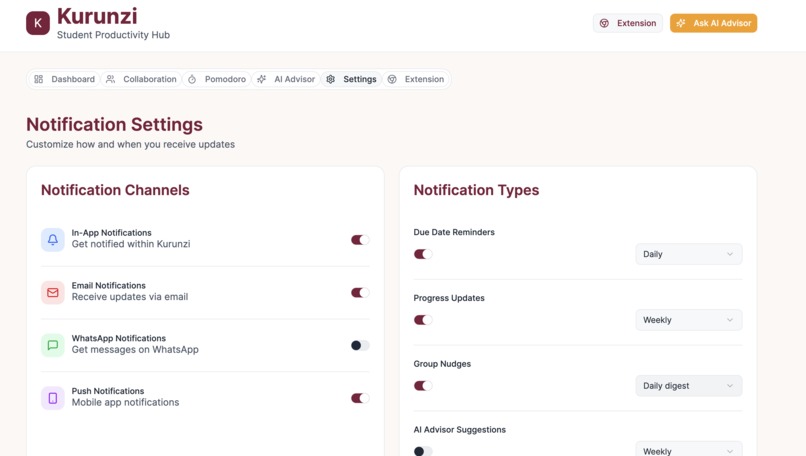Click the Group Nudges label
Image resolution: width=806 pixels, height=456 pixels.
443,364
